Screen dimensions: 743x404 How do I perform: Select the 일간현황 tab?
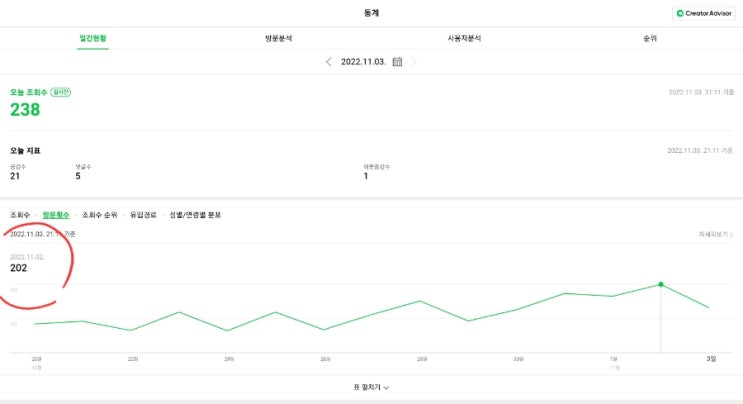93,38
